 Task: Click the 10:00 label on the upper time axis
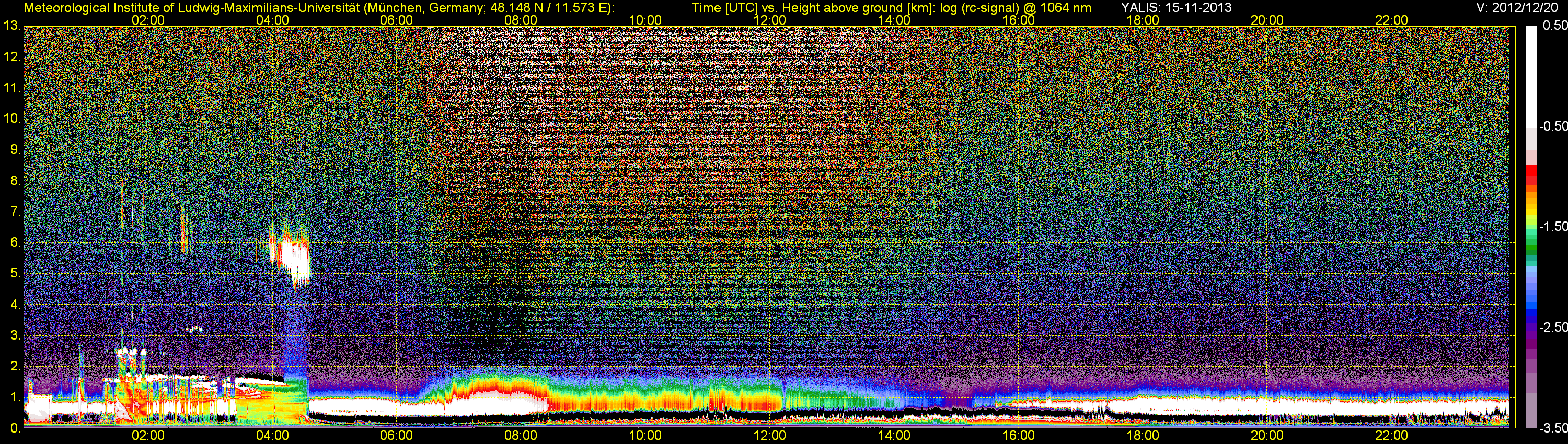tap(645, 20)
